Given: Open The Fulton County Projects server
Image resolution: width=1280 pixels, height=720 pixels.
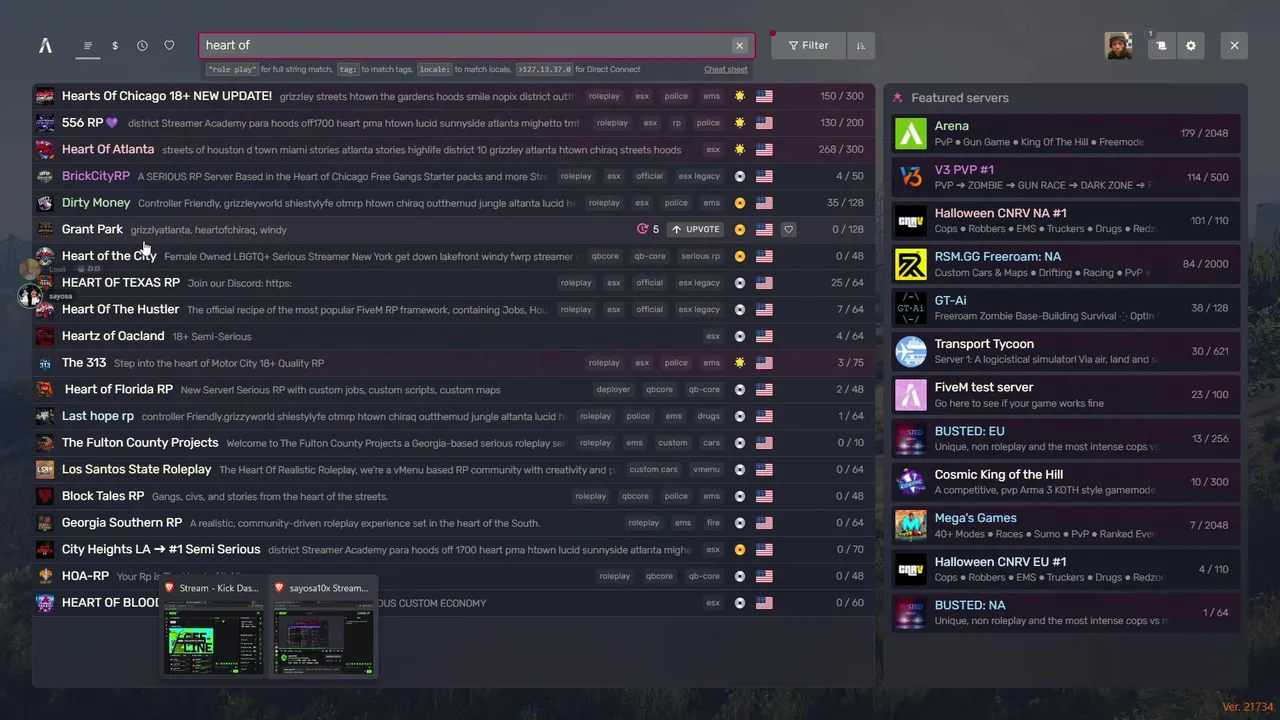Looking at the screenshot, I should pyautogui.click(x=455, y=443).
